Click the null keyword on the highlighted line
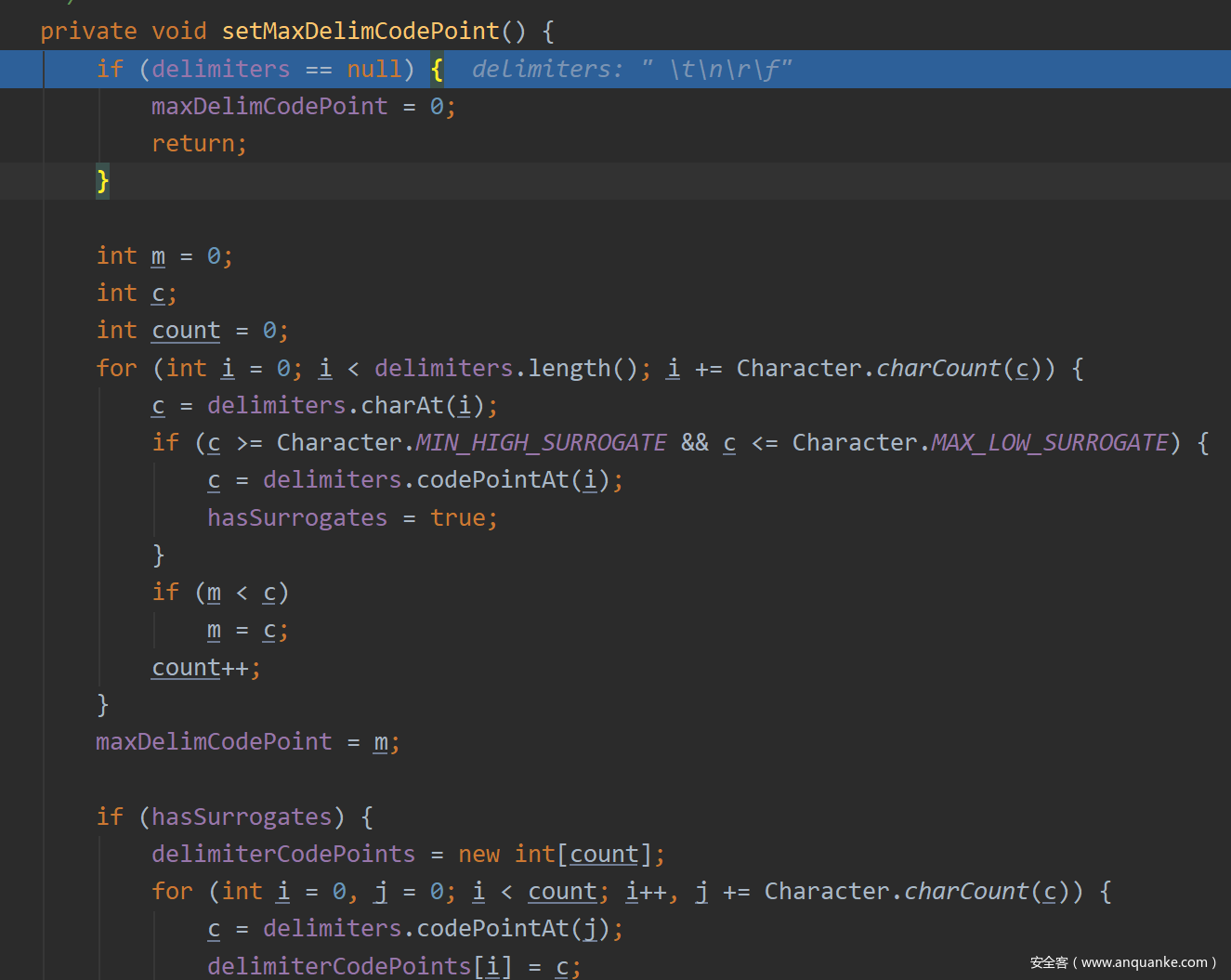Screen dimensions: 1231x980 click(374, 70)
